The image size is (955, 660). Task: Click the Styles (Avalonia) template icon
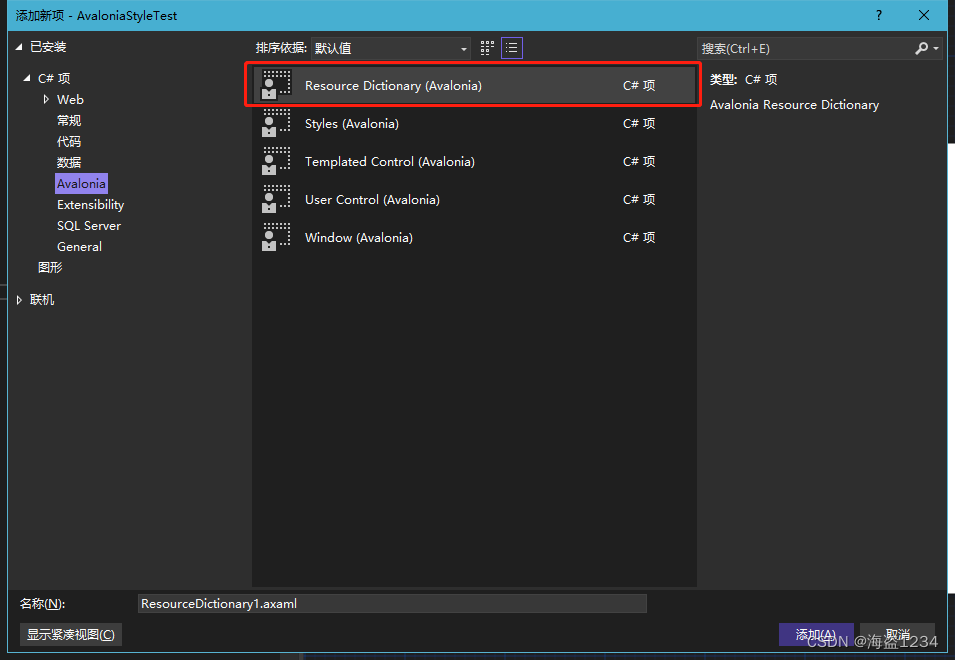point(276,123)
